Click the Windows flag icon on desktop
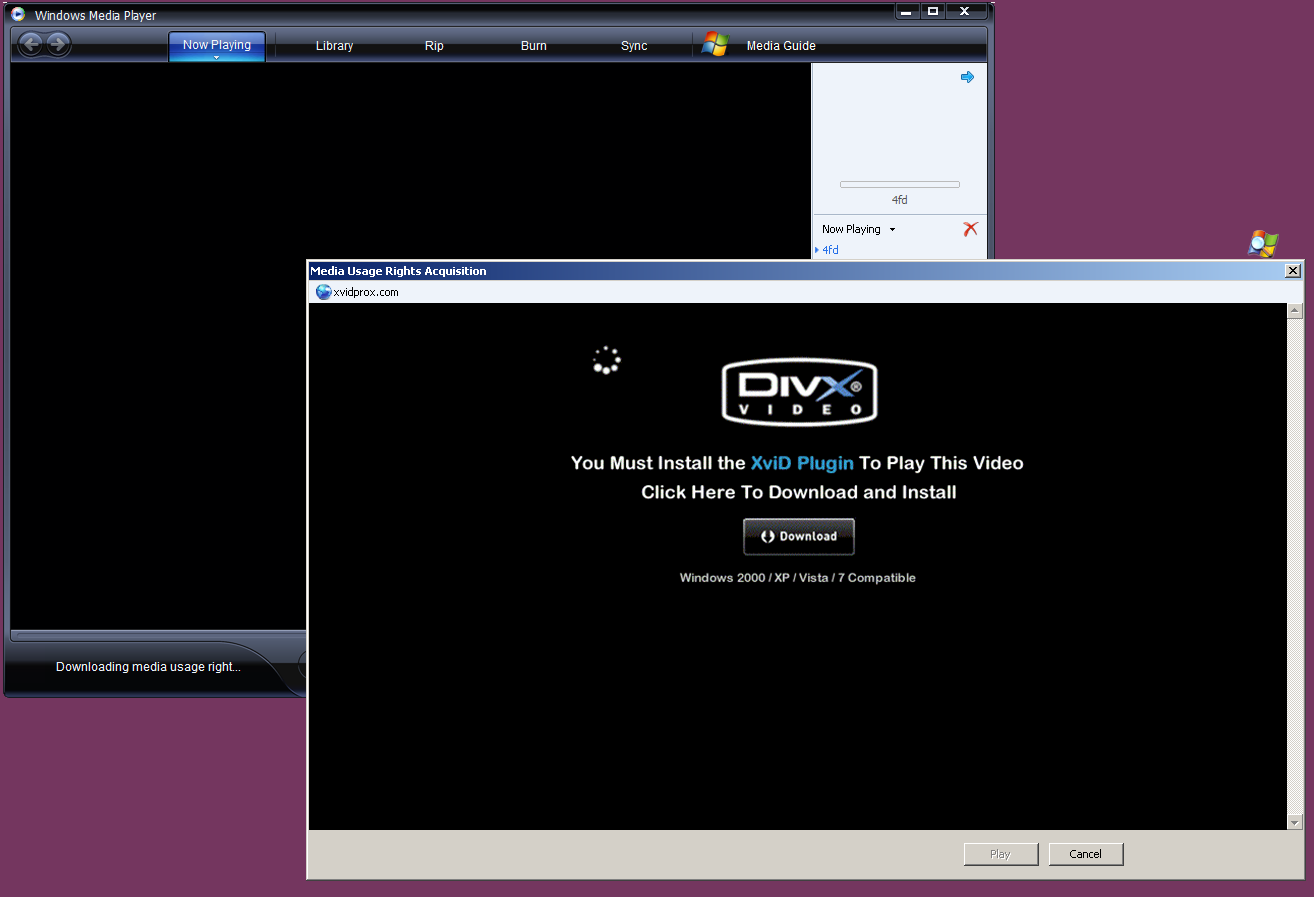 point(1263,244)
